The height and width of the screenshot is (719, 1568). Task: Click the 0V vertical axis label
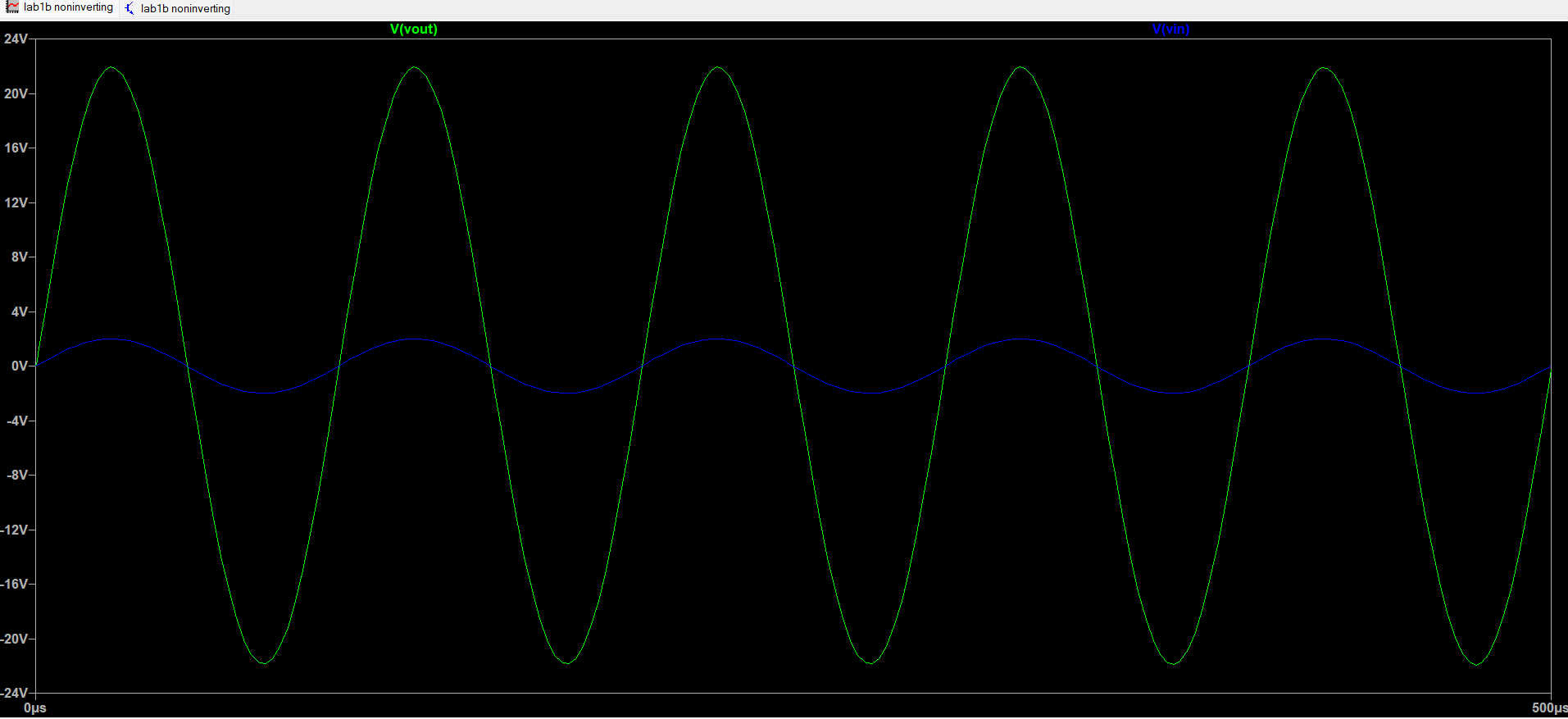tap(19, 366)
